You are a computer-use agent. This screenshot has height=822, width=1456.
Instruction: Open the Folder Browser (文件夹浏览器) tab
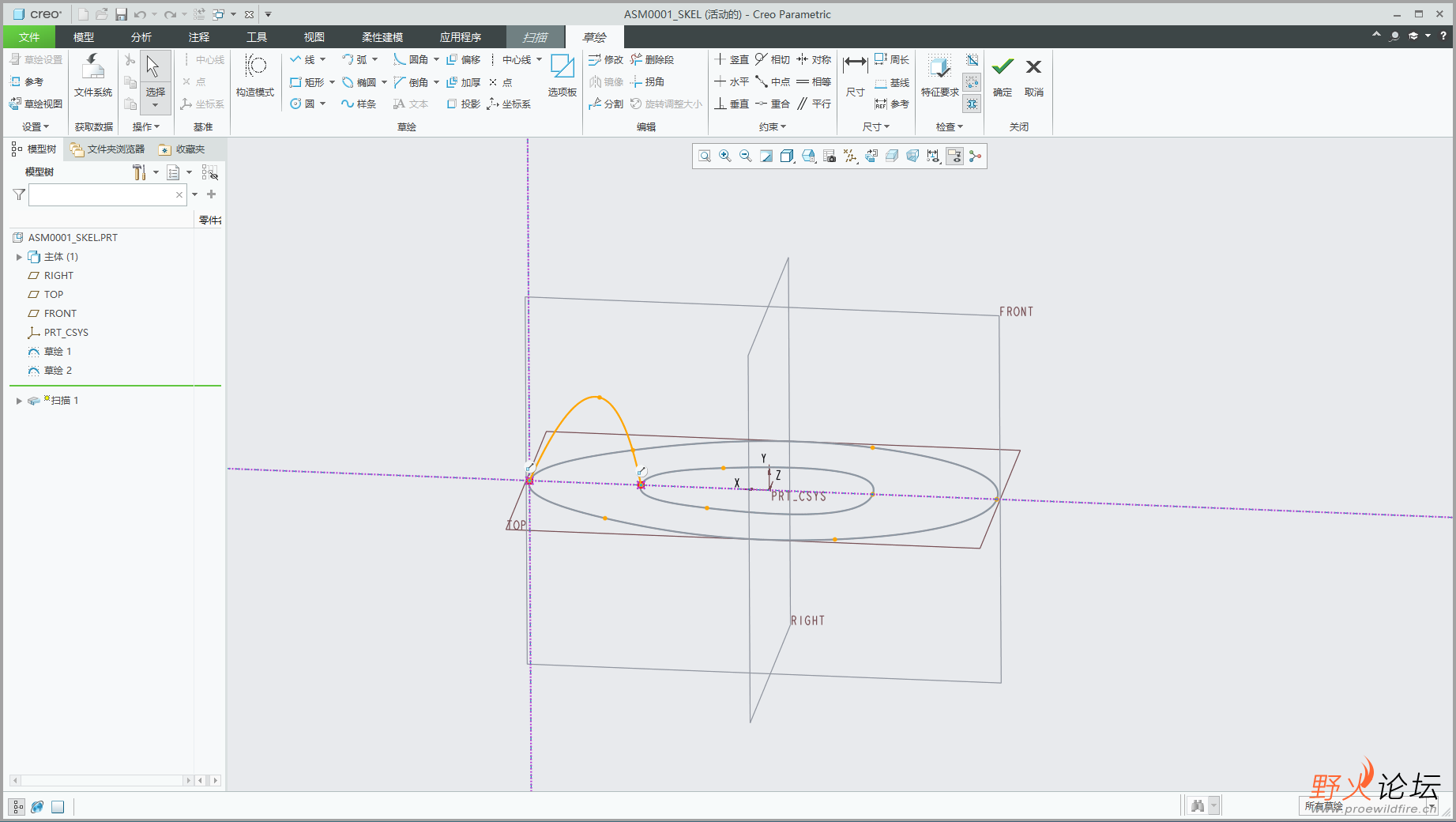point(107,149)
